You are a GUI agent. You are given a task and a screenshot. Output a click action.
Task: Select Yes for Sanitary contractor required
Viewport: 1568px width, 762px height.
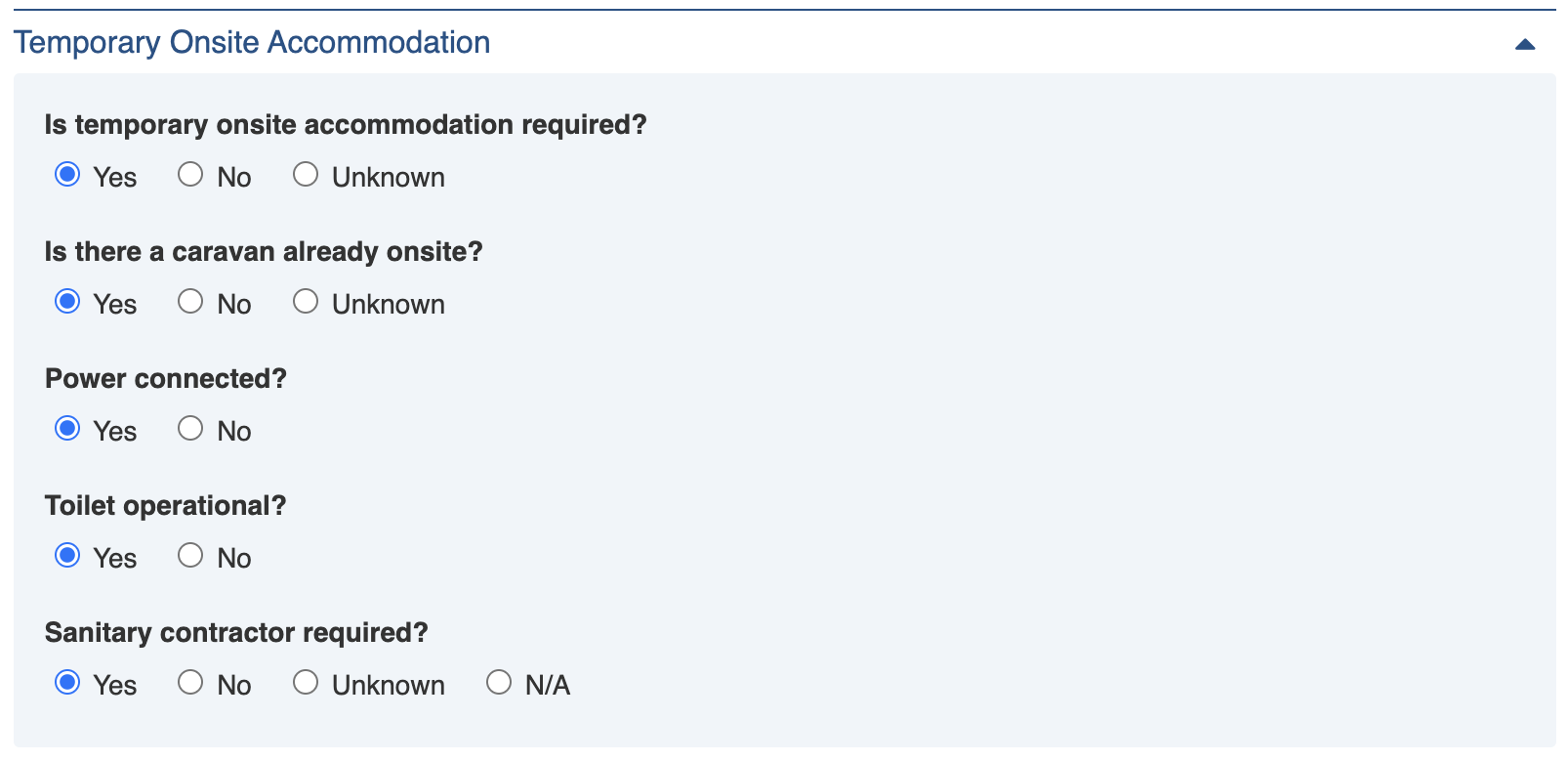point(67,683)
